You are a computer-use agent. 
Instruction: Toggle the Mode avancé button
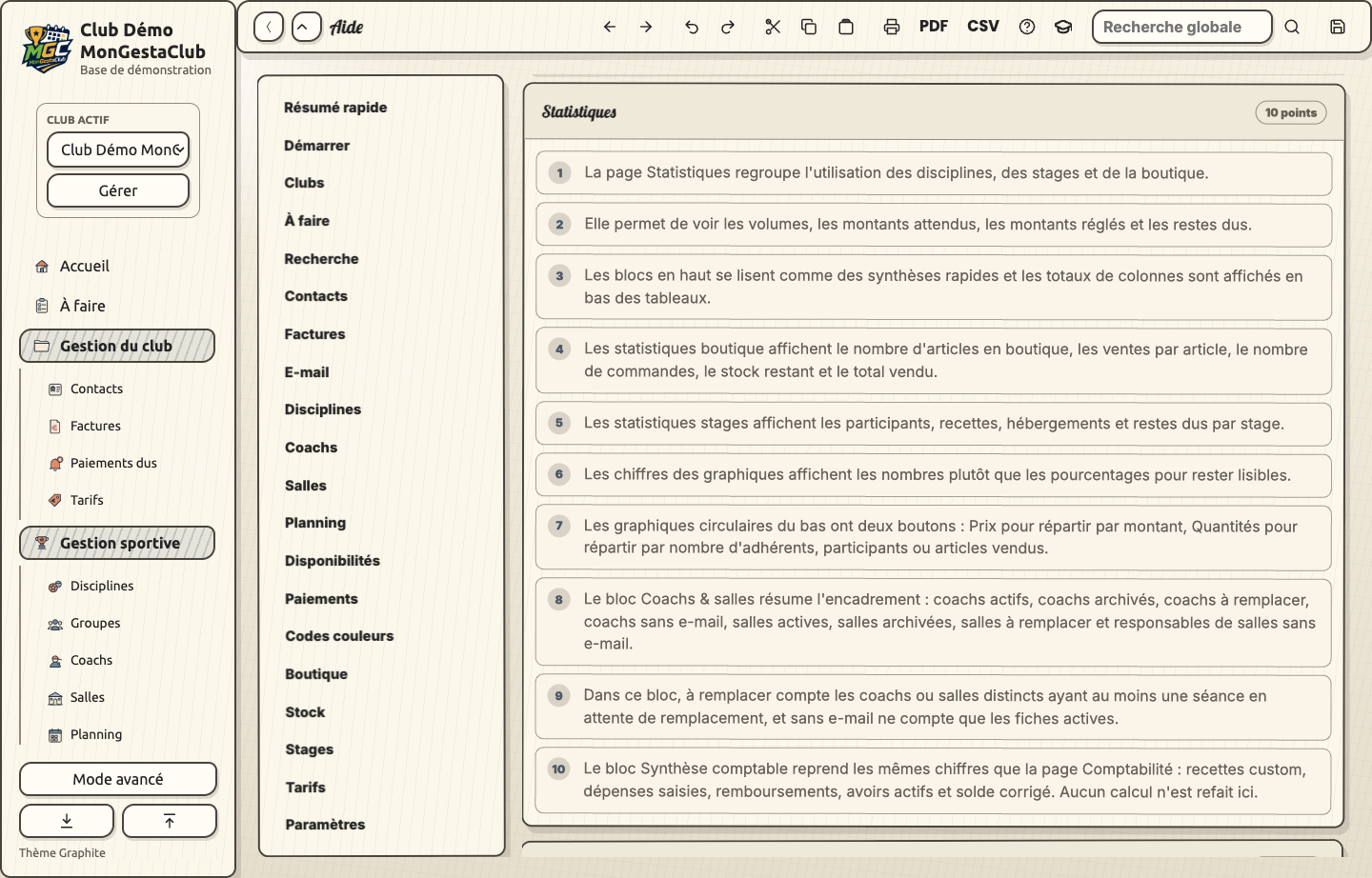click(x=118, y=779)
